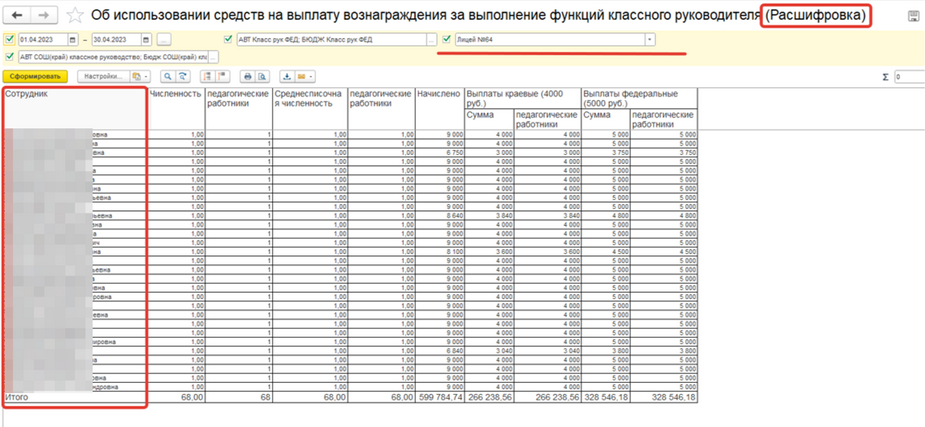Toggle the period date filter checkbox
The height and width of the screenshot is (427, 925).
(9, 39)
